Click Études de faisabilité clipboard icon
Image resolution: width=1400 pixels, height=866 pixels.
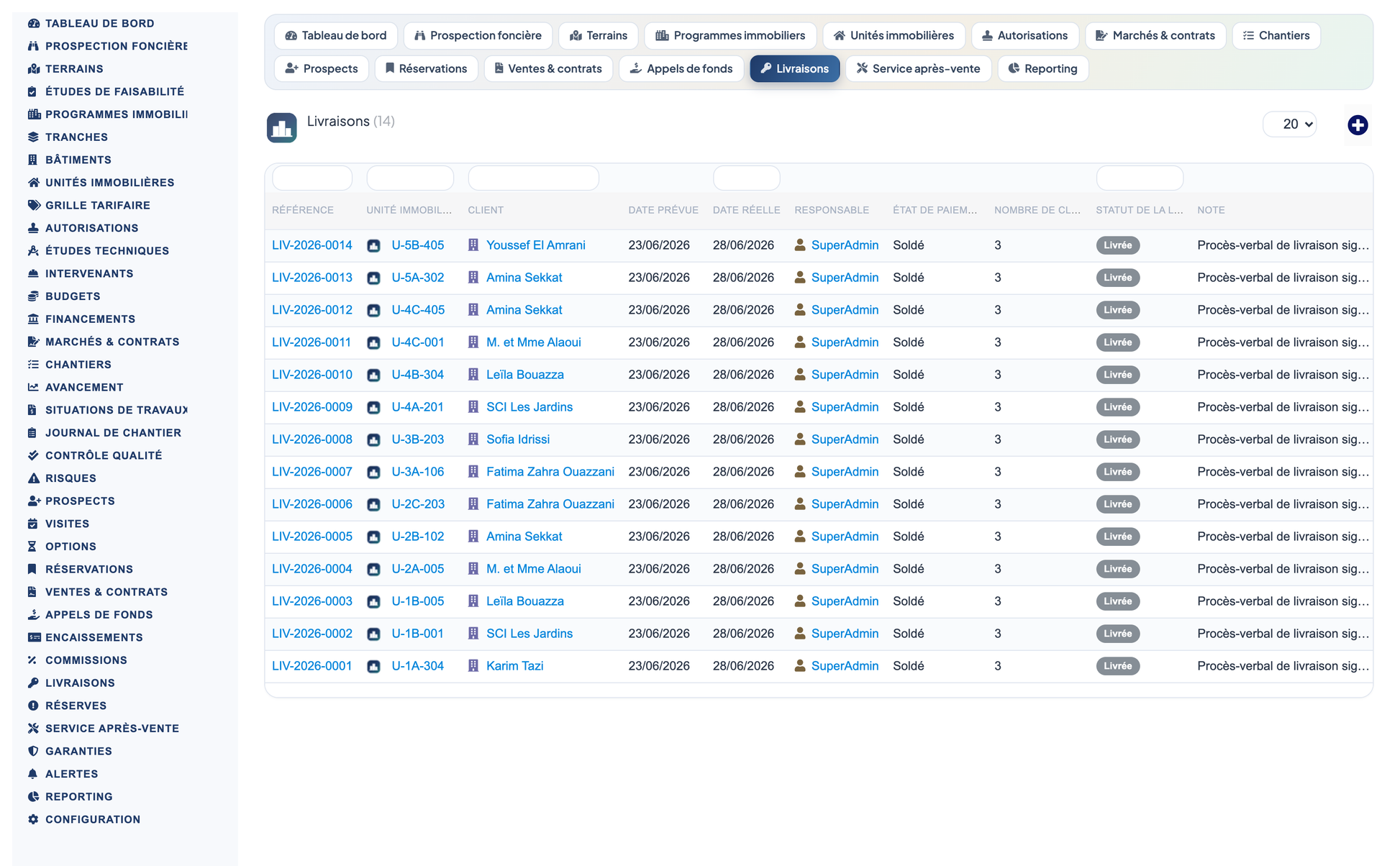pyautogui.click(x=33, y=91)
